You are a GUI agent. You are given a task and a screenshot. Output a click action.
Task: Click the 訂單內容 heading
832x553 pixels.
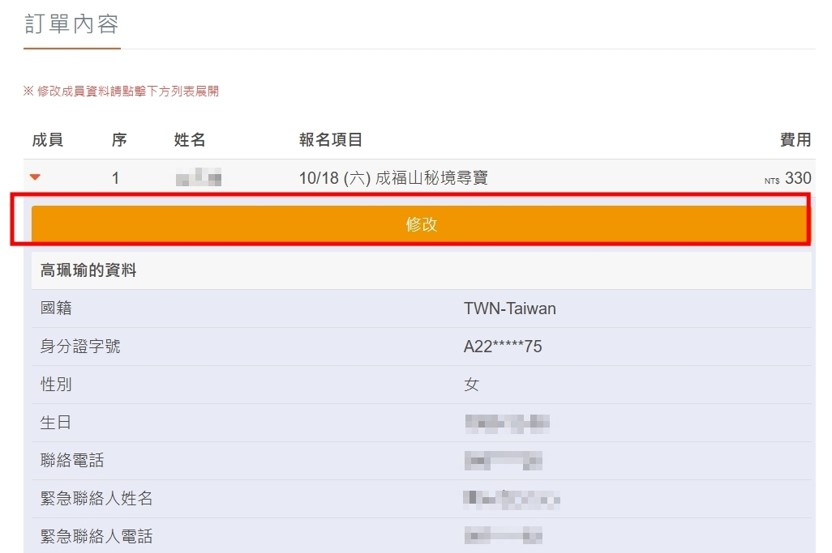pos(70,24)
